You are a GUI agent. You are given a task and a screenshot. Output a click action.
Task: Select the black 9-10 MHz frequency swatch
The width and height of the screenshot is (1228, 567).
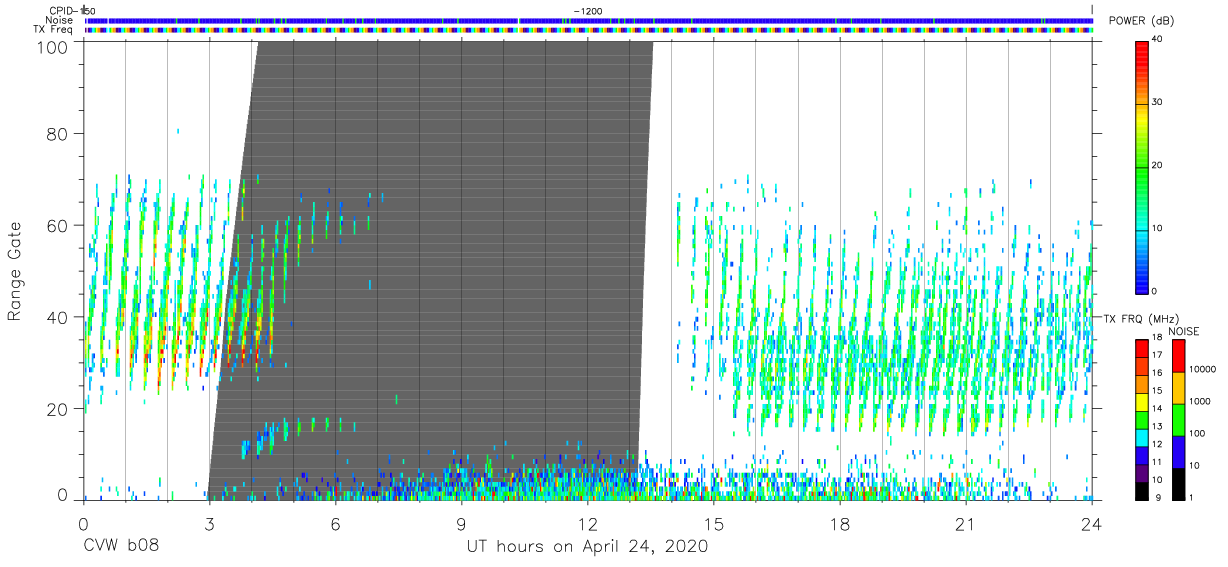(x=1142, y=489)
